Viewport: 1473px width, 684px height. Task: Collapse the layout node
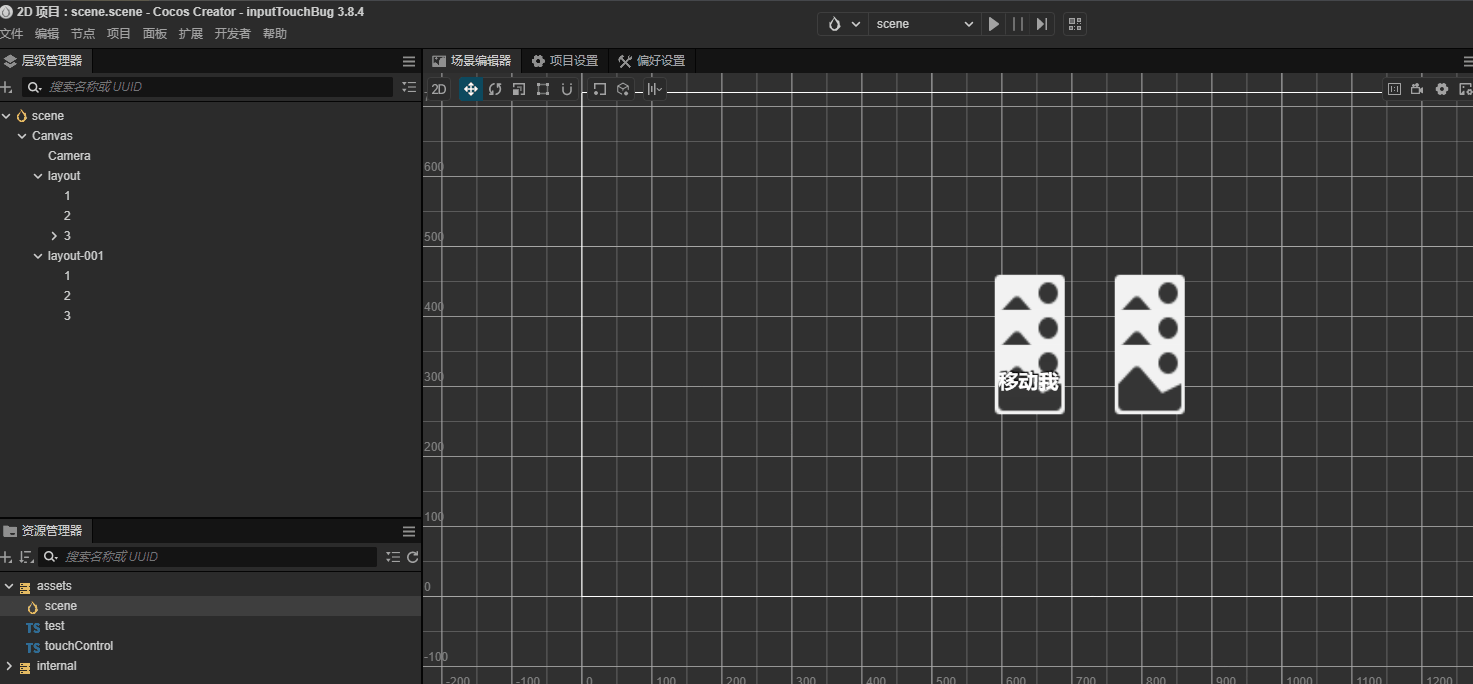(38, 176)
